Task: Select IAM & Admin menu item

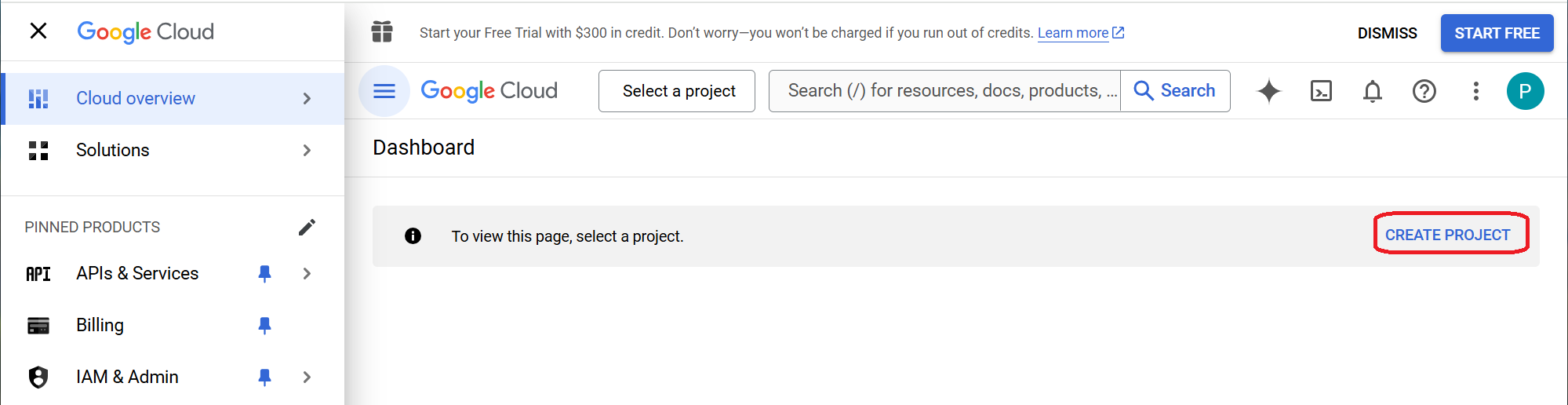Action: [x=127, y=377]
